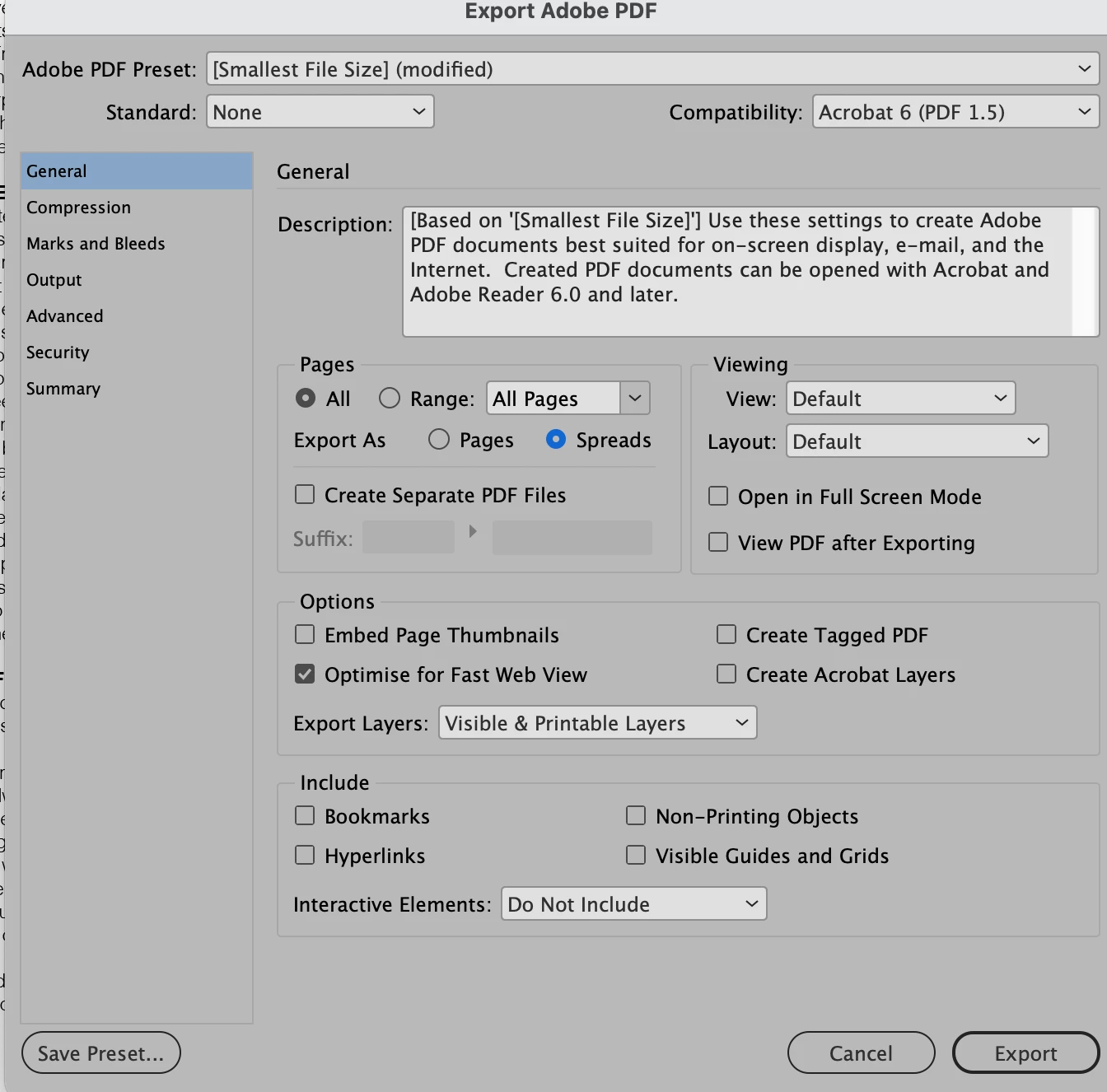Select the All pages radio button

point(306,399)
